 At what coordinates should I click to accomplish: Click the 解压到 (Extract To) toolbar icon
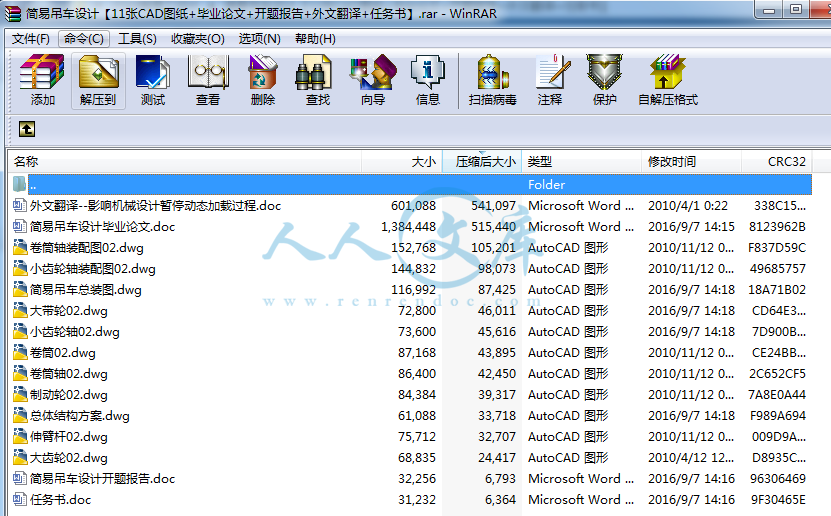click(98, 81)
